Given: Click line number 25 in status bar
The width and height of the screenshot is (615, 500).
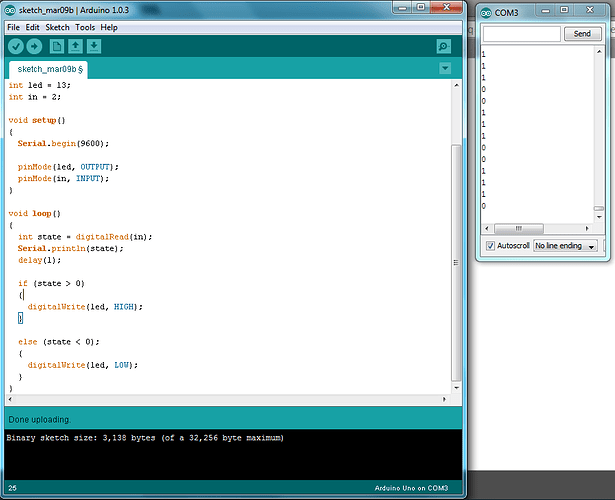Looking at the screenshot, I should click(13, 488).
